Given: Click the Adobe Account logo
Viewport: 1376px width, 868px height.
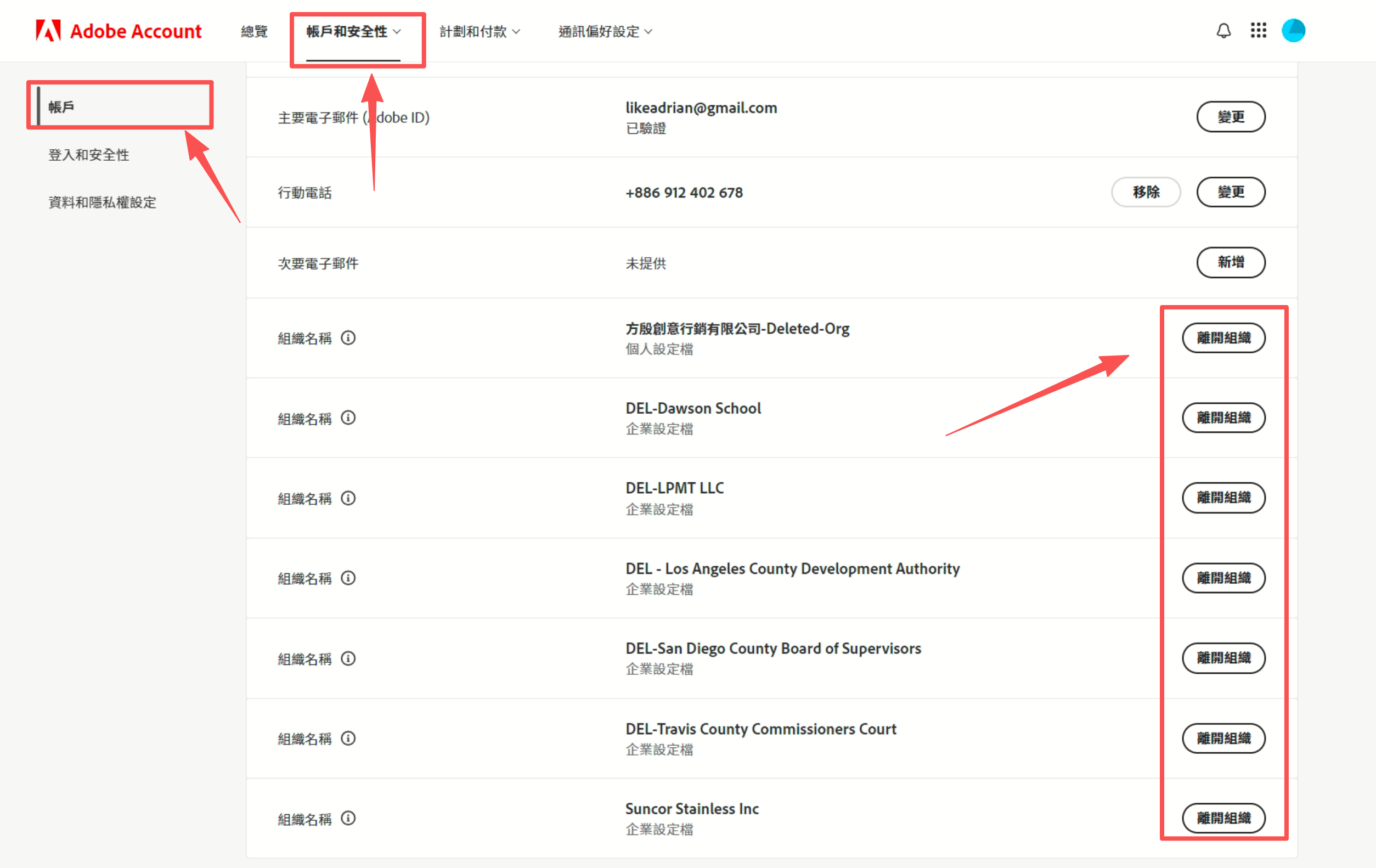Looking at the screenshot, I should click(119, 31).
